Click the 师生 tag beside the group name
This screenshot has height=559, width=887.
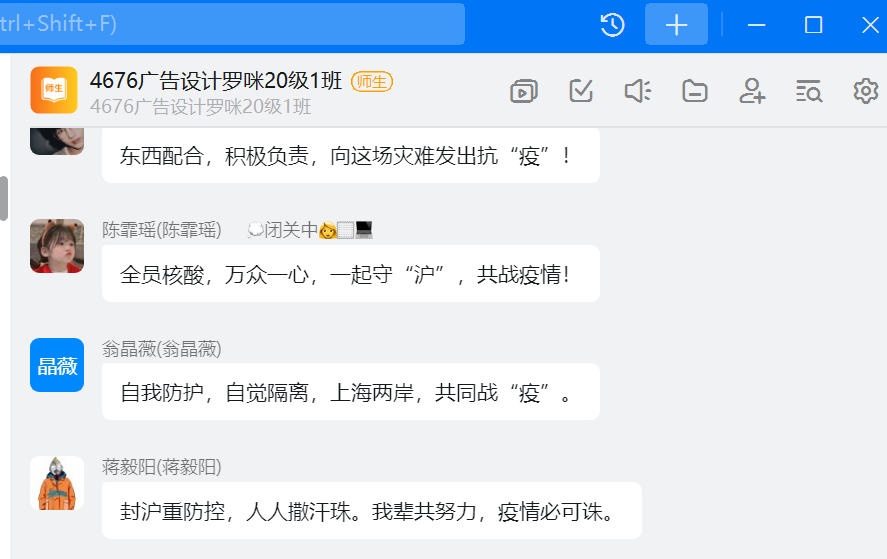coord(372,82)
